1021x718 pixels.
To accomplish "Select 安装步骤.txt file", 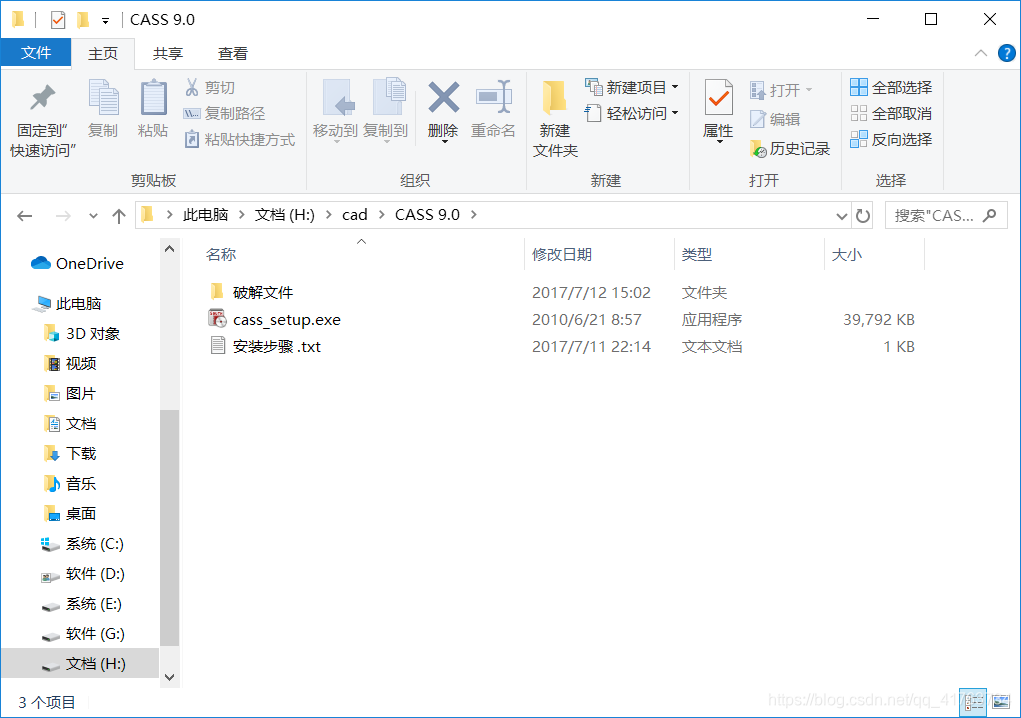I will 277,346.
